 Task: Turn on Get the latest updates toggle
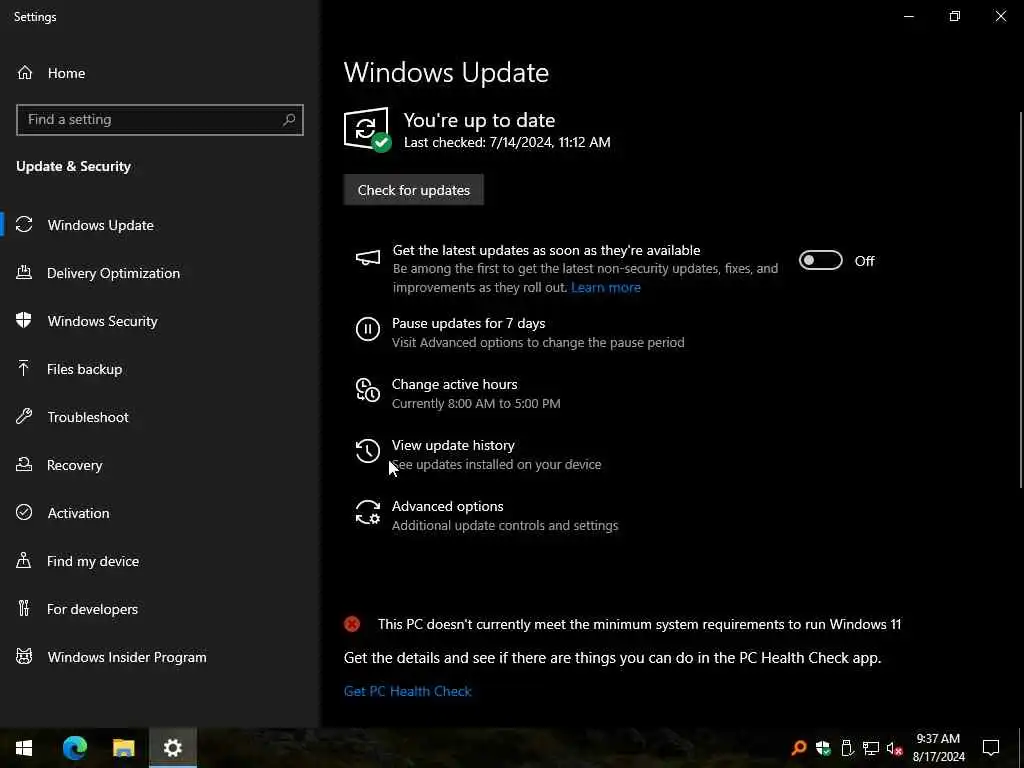tap(821, 261)
